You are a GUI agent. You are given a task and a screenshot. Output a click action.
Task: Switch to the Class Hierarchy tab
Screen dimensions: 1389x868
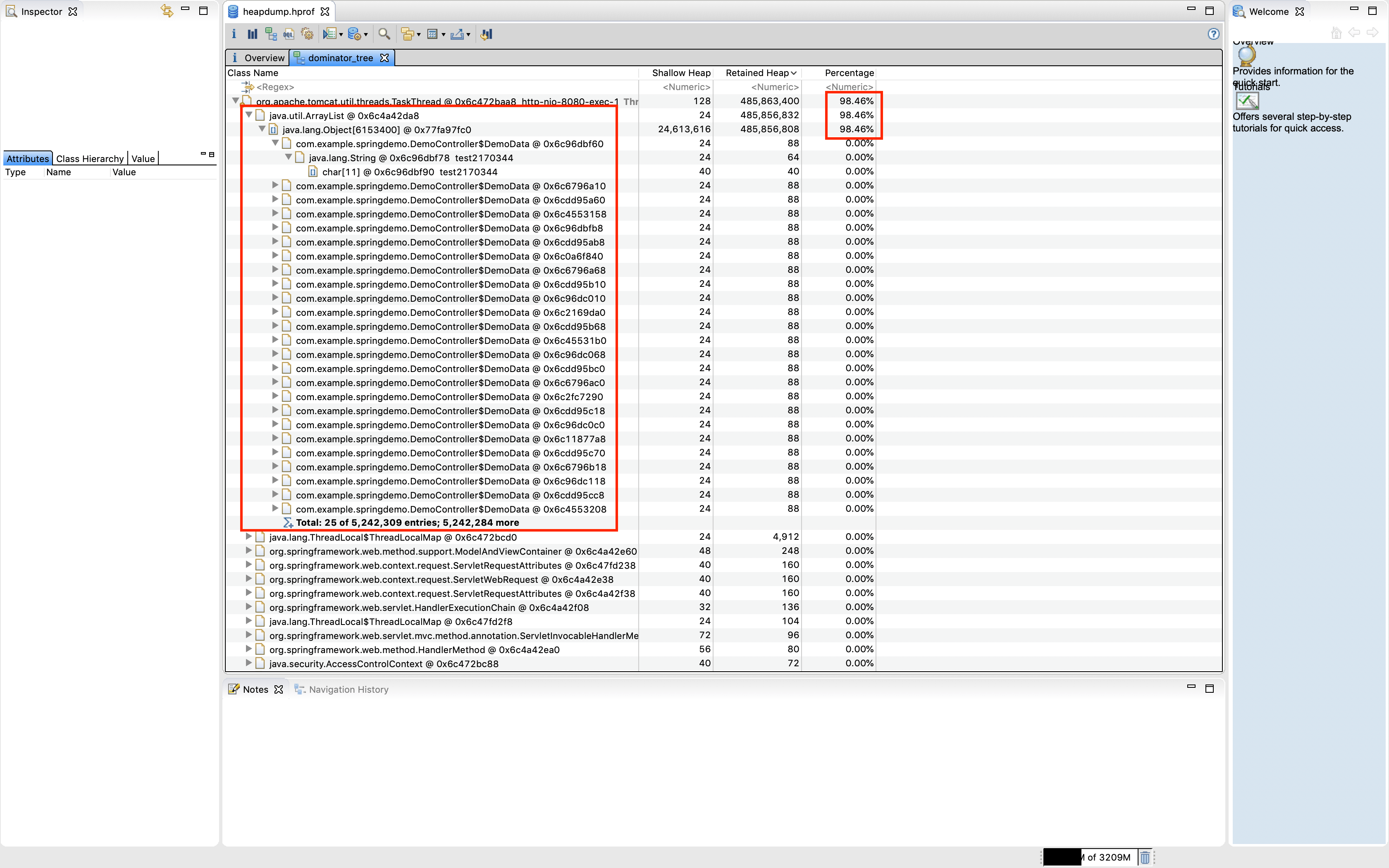pos(90,158)
